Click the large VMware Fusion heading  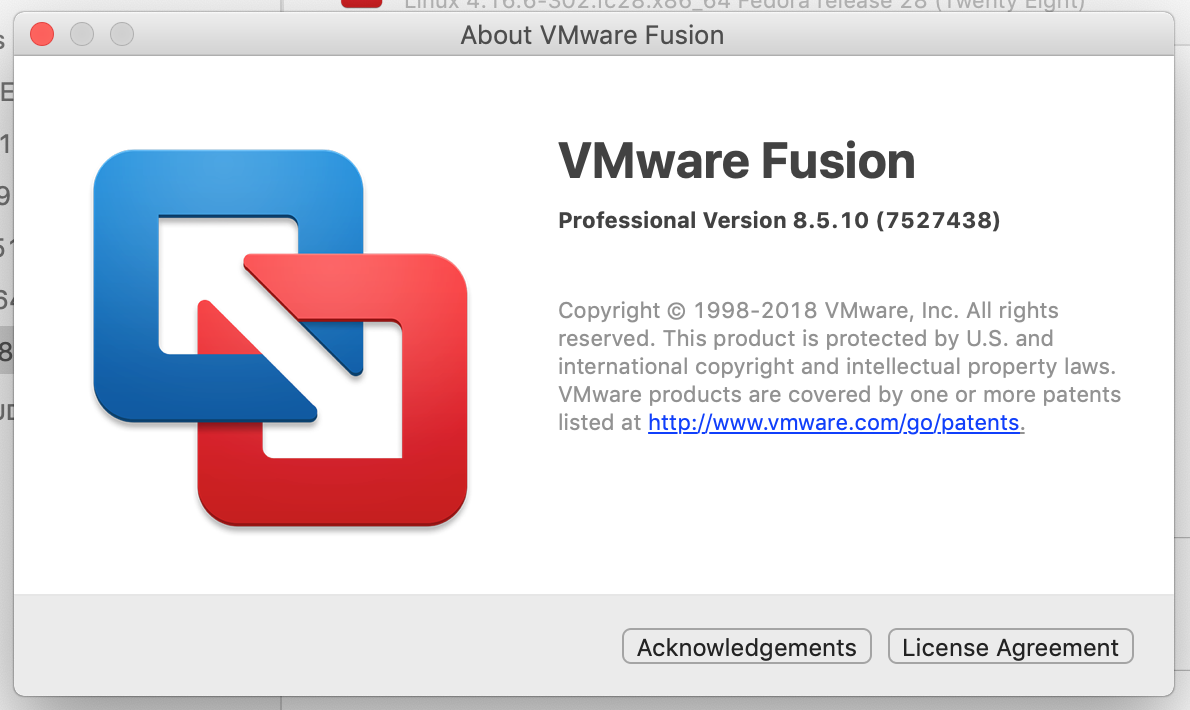click(x=737, y=161)
